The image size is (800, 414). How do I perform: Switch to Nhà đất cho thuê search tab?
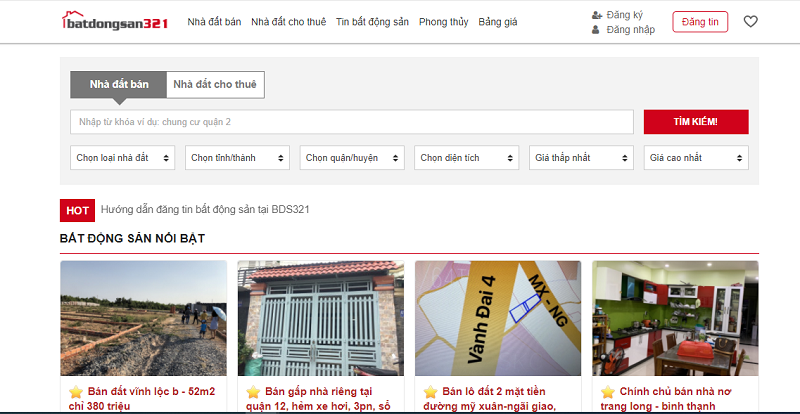[215, 84]
